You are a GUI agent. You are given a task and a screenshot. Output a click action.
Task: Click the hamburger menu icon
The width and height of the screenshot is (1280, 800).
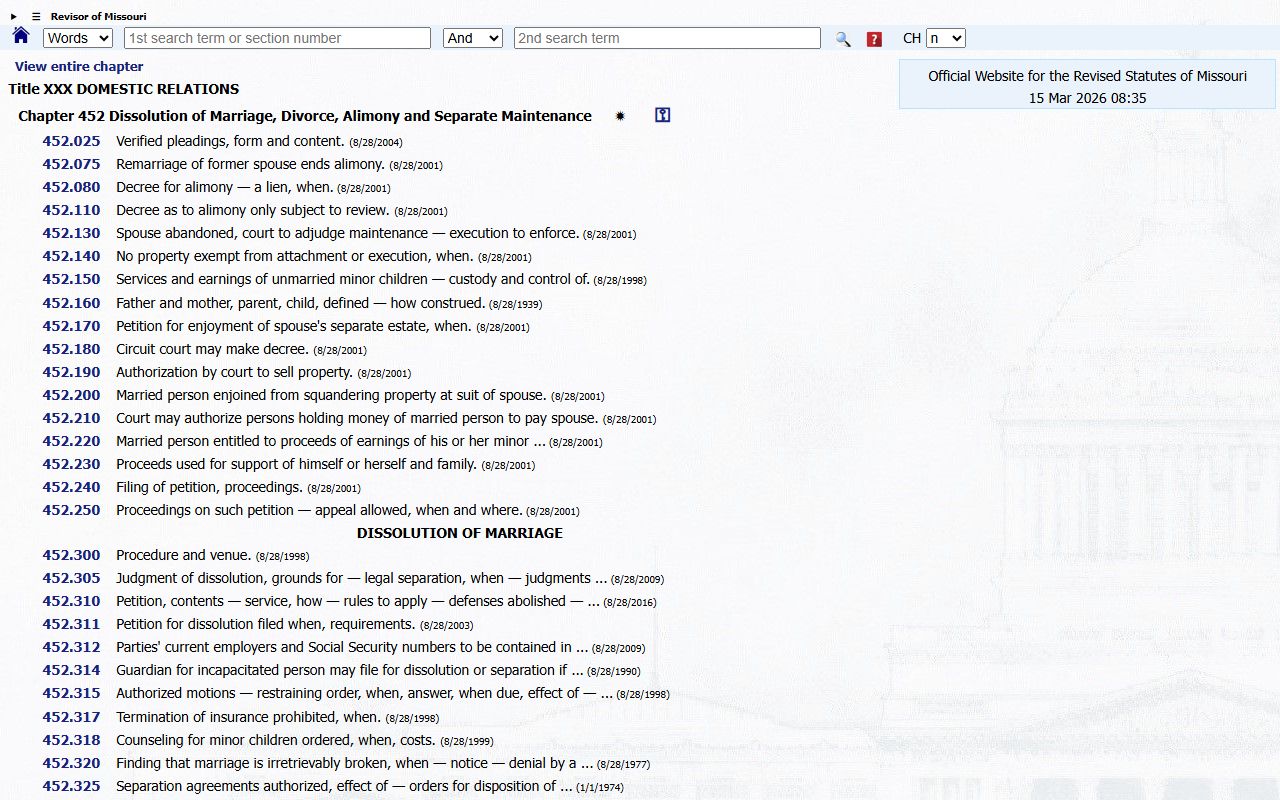pos(36,16)
